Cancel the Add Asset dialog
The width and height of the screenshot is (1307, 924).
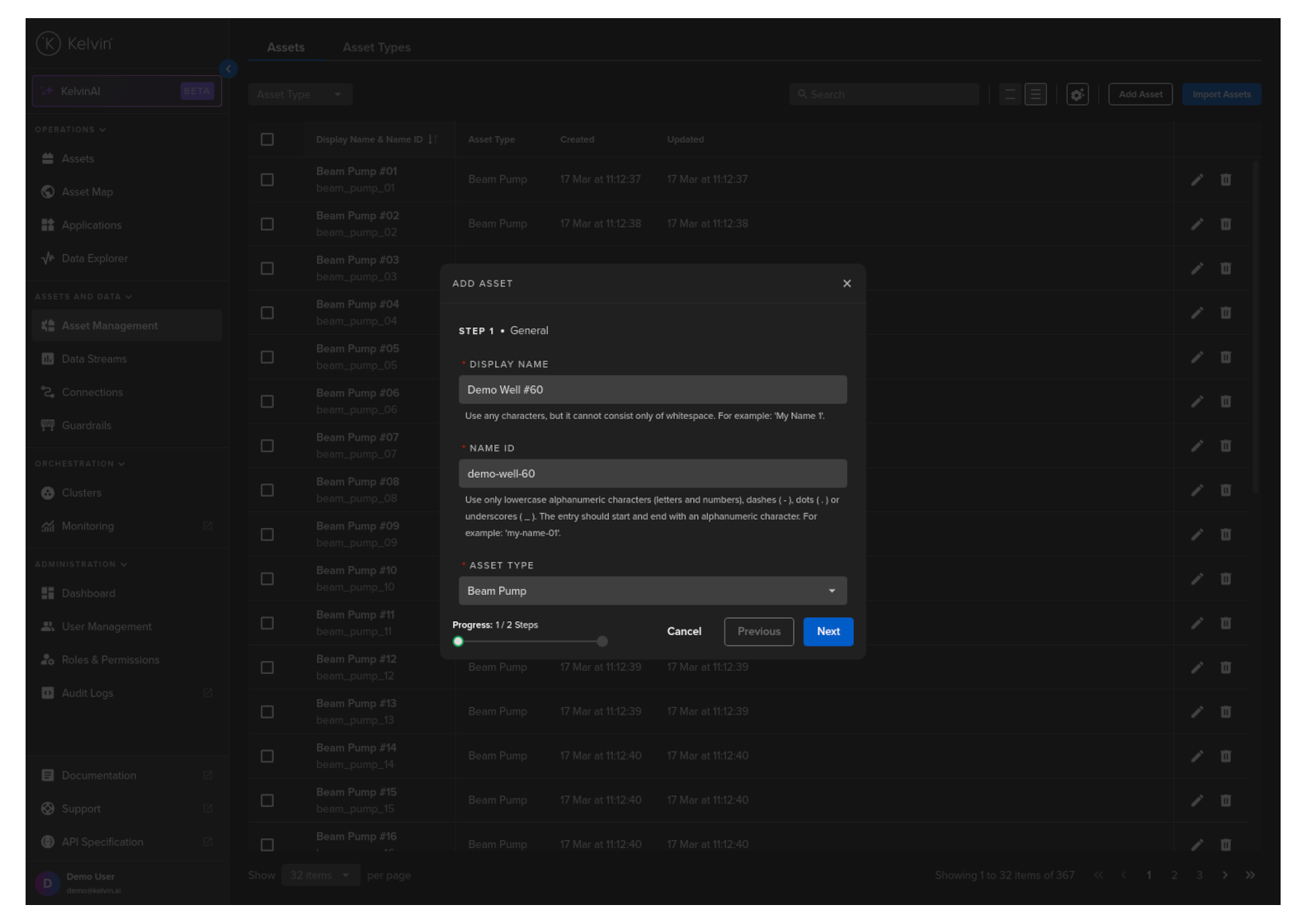click(683, 632)
